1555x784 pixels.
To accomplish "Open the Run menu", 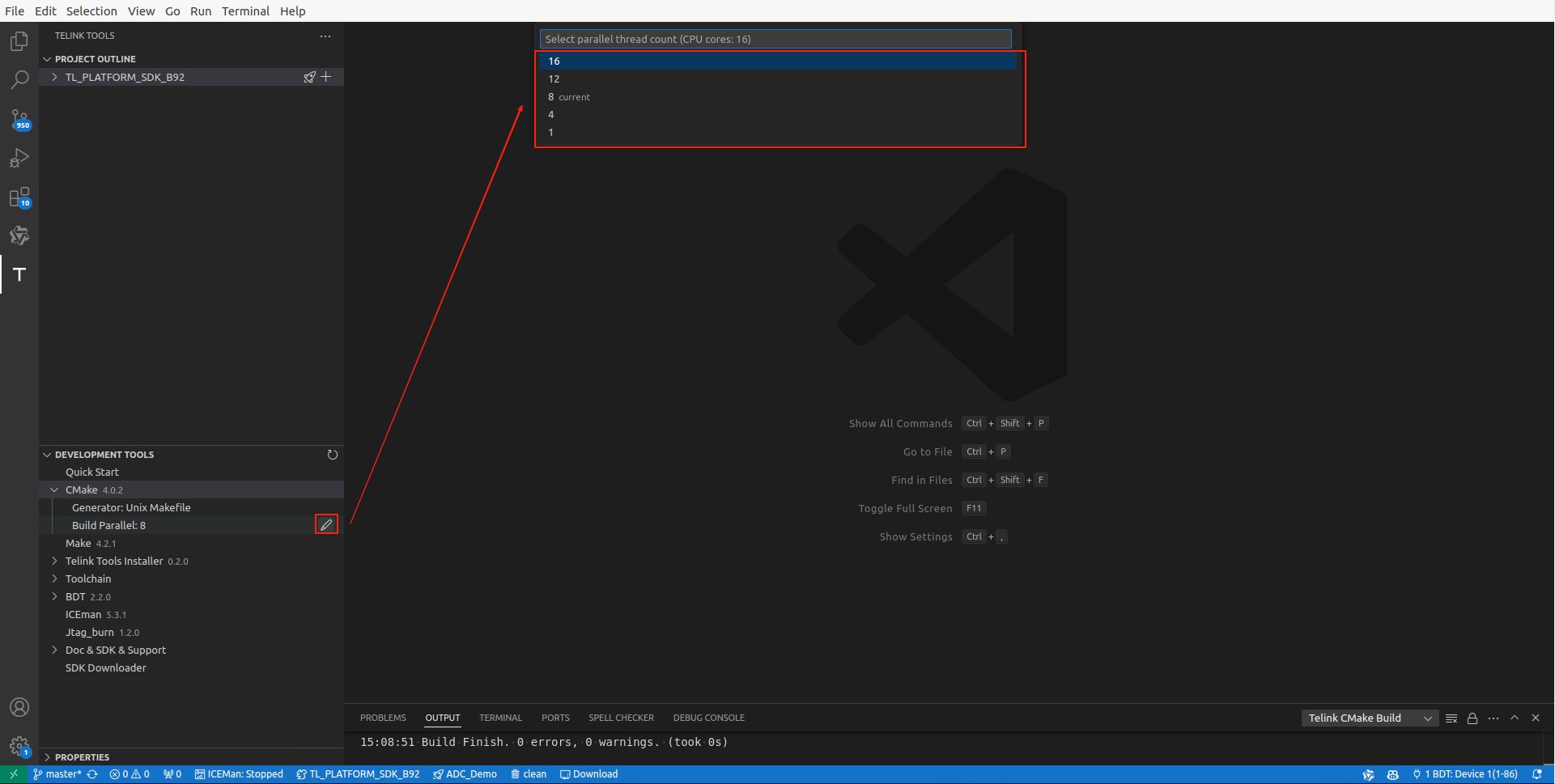I will (x=201, y=11).
